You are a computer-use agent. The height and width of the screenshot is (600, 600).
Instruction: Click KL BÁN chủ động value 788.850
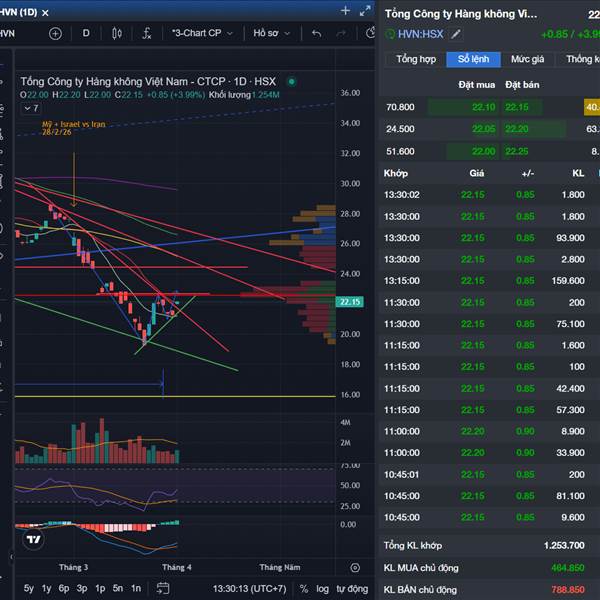[x=568, y=590]
